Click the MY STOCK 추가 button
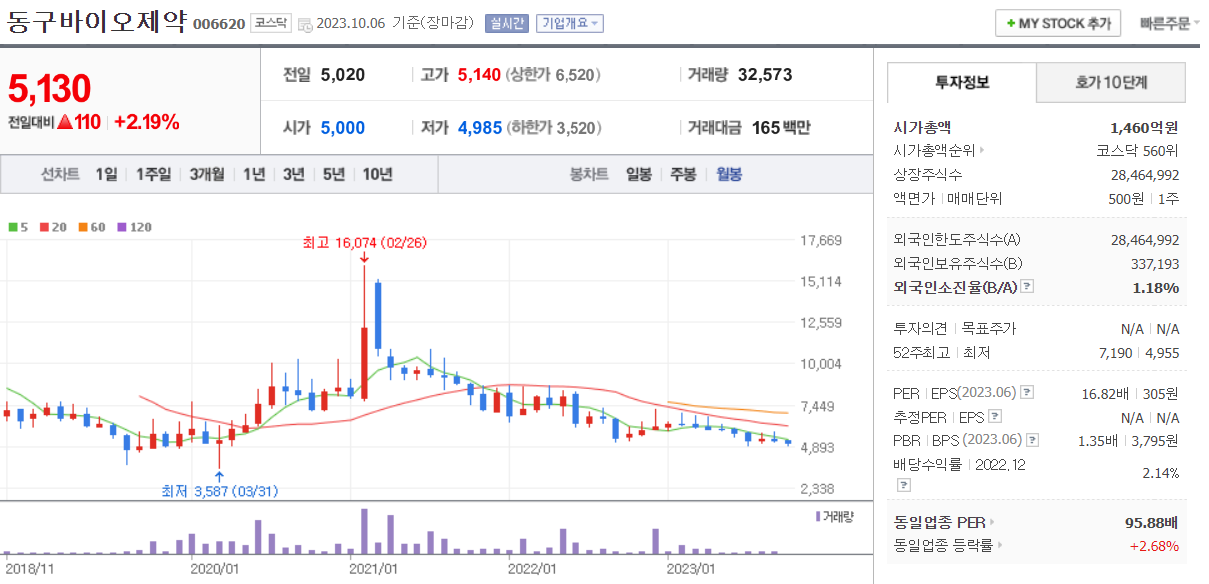The width and height of the screenshot is (1209, 584). click(1058, 23)
